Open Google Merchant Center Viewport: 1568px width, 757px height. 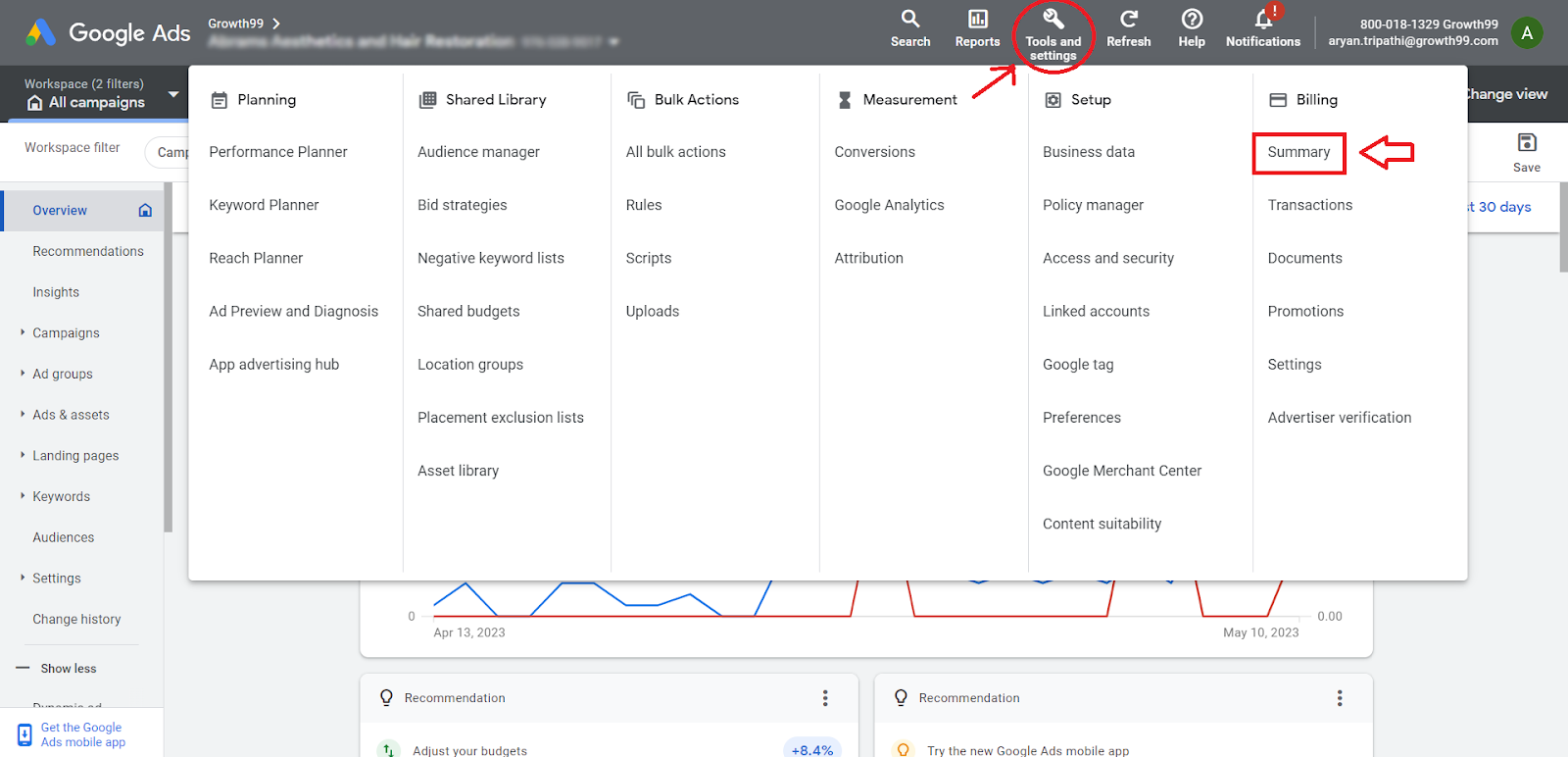pyautogui.click(x=1122, y=471)
